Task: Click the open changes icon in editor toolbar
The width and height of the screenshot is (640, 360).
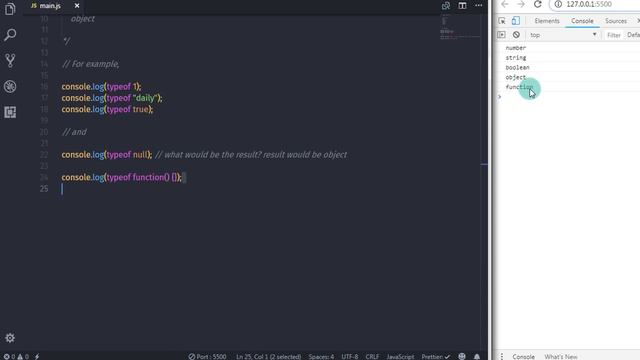Action: click(x=446, y=6)
